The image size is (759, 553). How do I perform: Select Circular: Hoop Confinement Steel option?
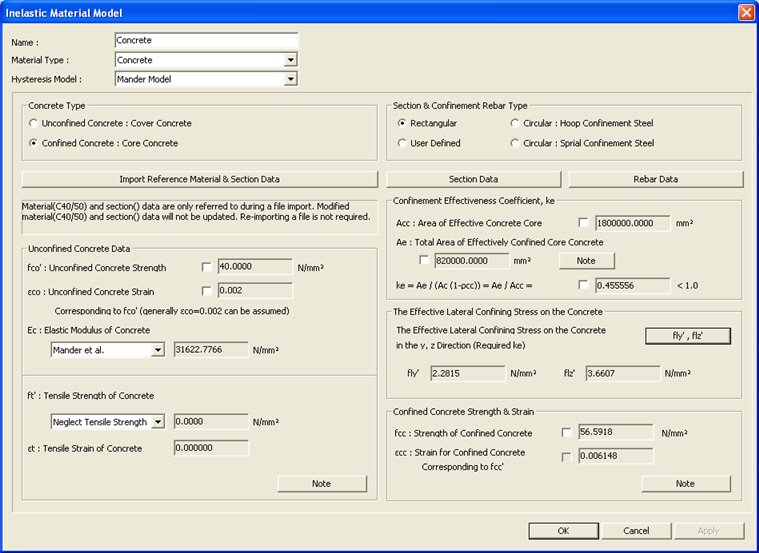(x=514, y=123)
